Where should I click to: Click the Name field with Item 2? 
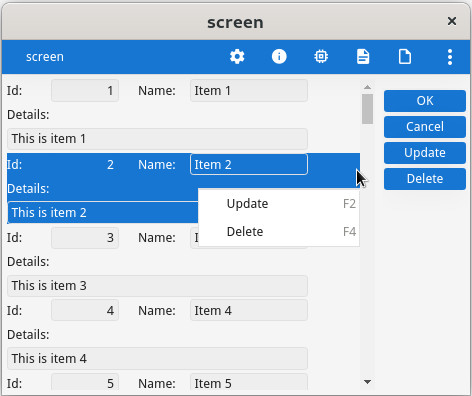click(249, 164)
